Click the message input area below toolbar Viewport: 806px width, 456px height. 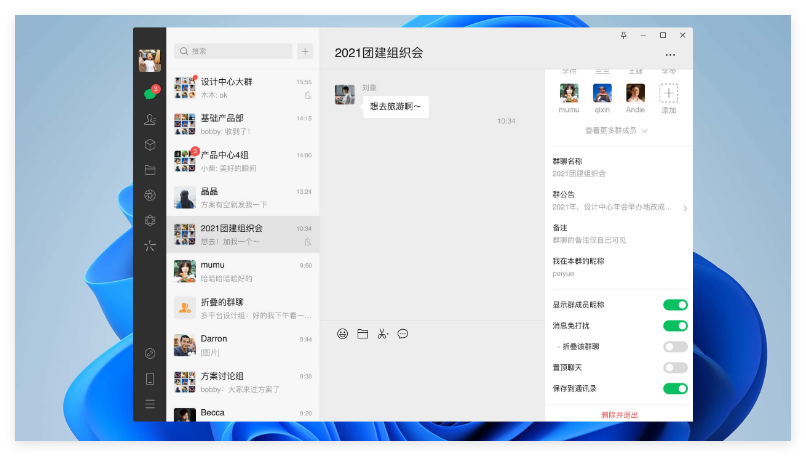(432, 383)
